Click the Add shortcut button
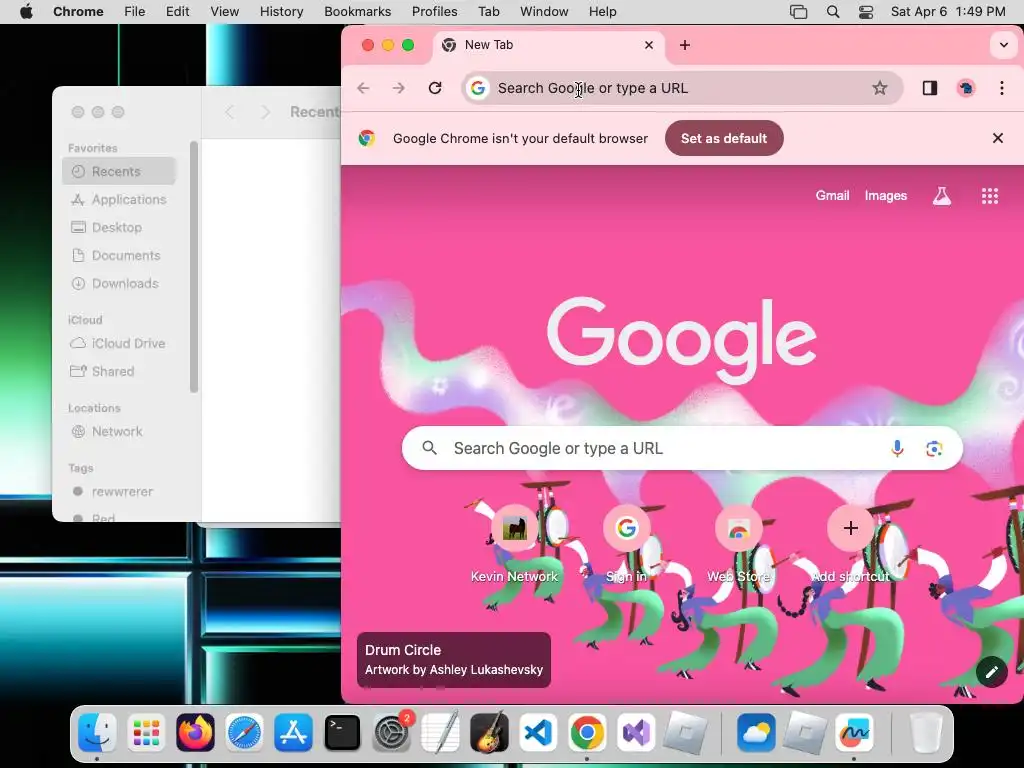This screenshot has width=1024, height=768. coord(850,544)
